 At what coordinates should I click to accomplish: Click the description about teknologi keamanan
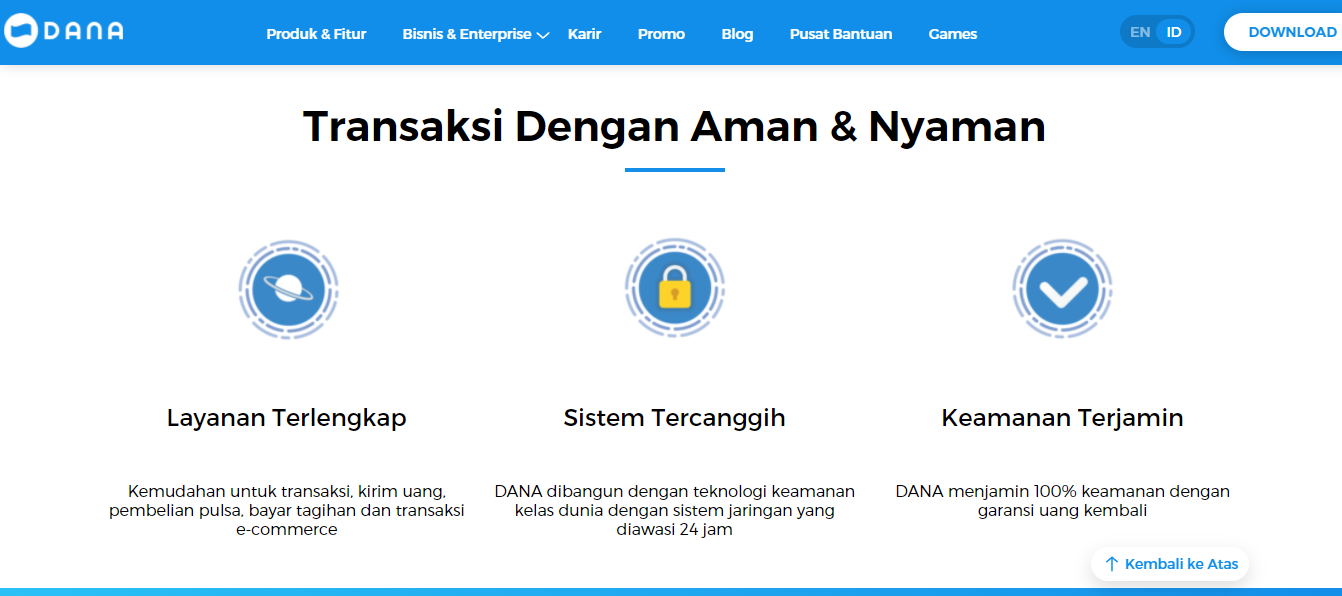pyautogui.click(x=675, y=511)
